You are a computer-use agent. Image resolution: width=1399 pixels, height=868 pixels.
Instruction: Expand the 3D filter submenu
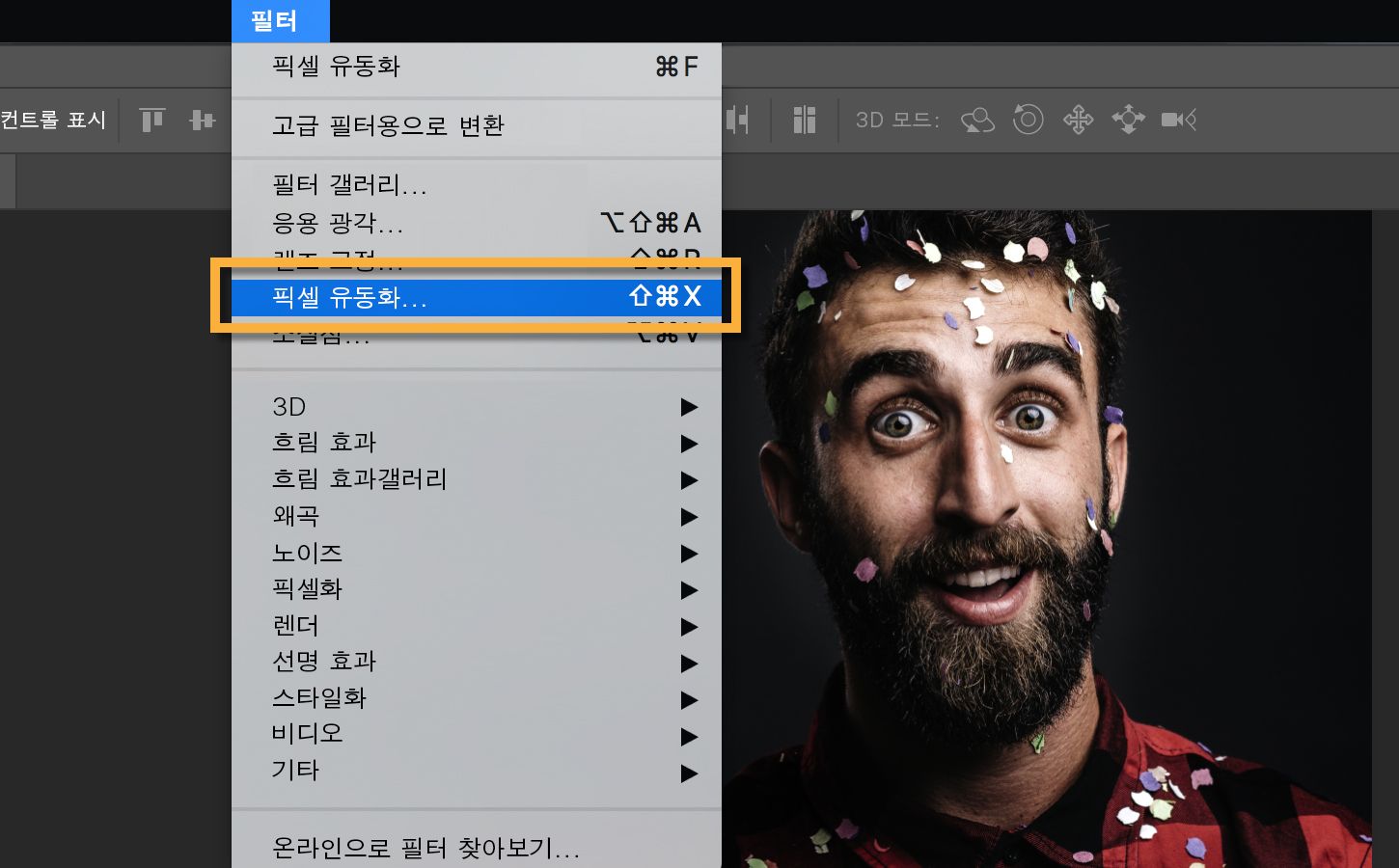[290, 407]
